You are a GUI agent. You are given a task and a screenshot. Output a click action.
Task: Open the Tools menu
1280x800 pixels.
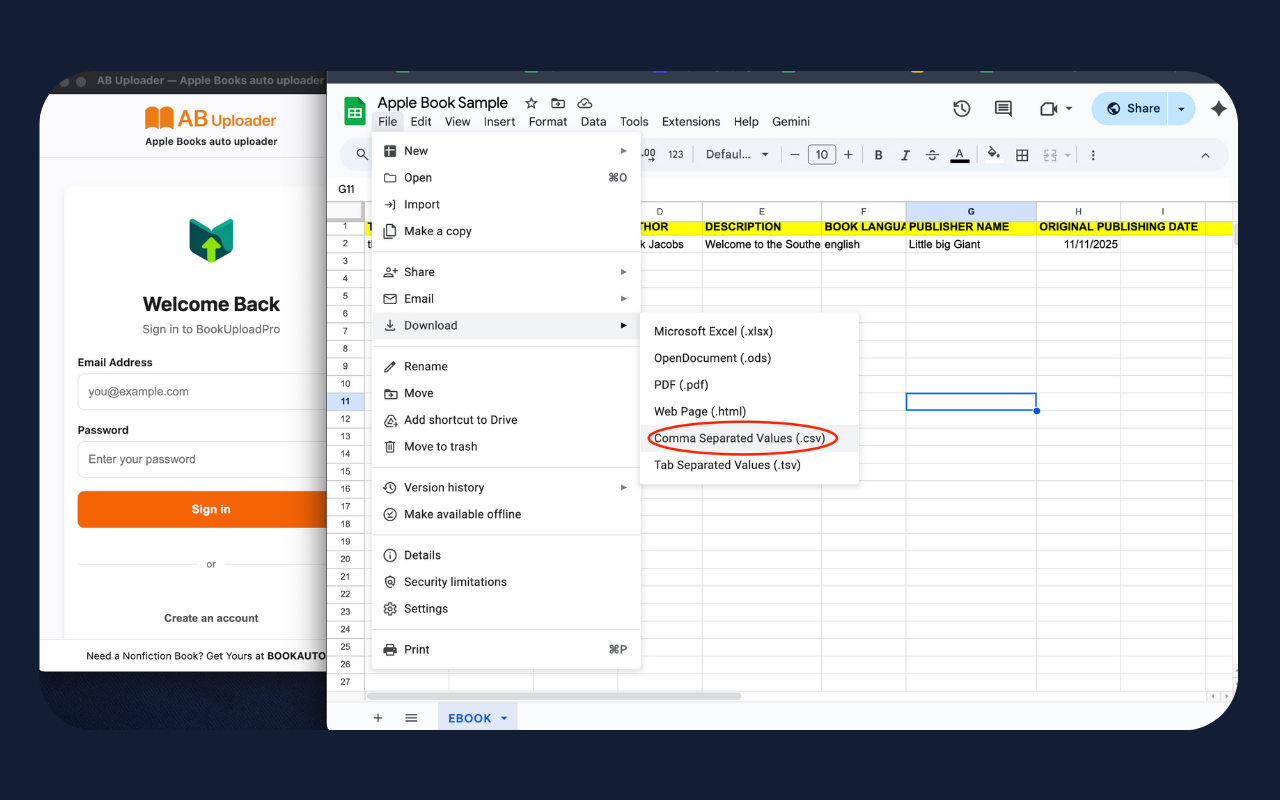click(634, 122)
